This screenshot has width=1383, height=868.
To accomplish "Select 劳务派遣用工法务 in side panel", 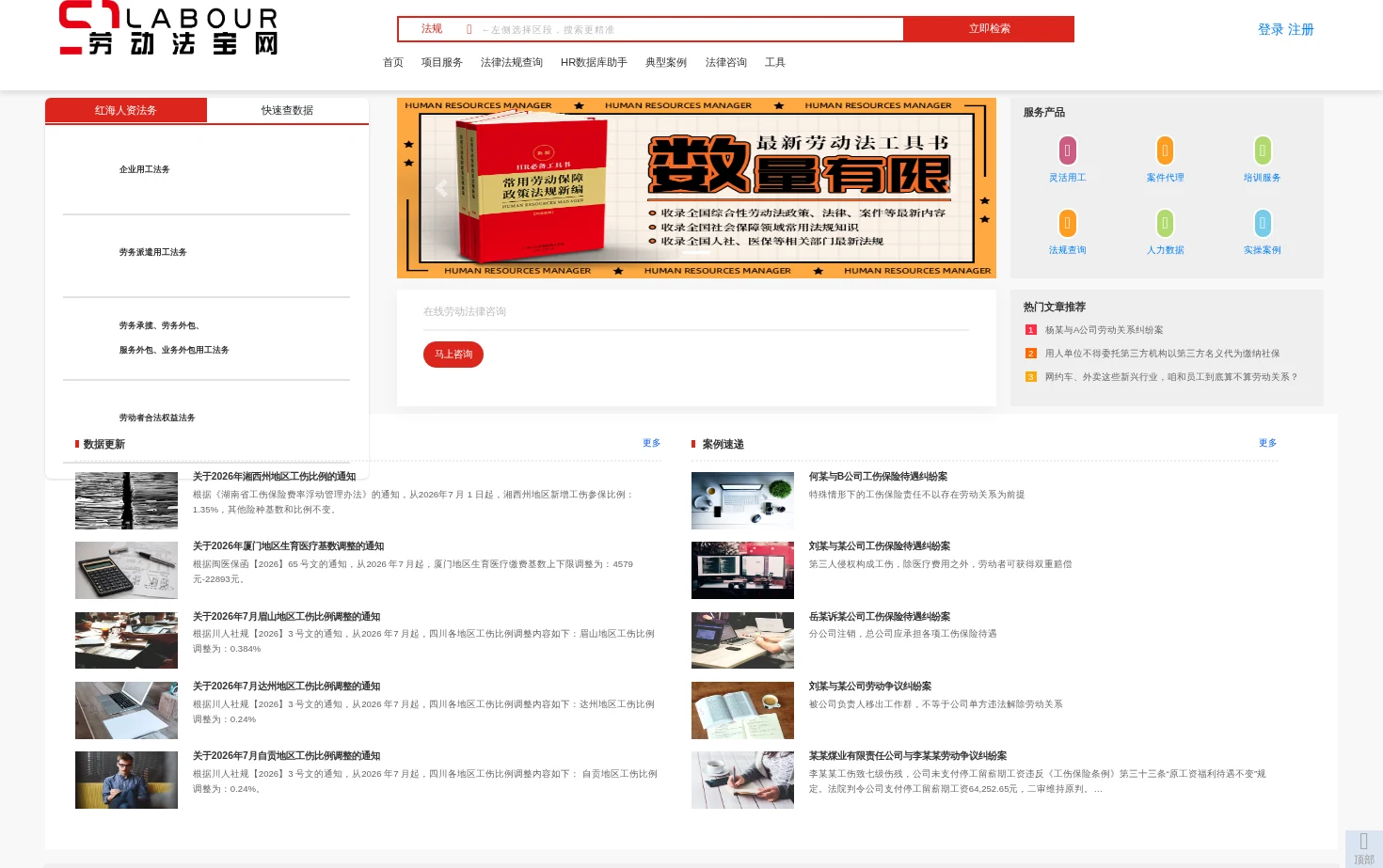I will point(153,252).
